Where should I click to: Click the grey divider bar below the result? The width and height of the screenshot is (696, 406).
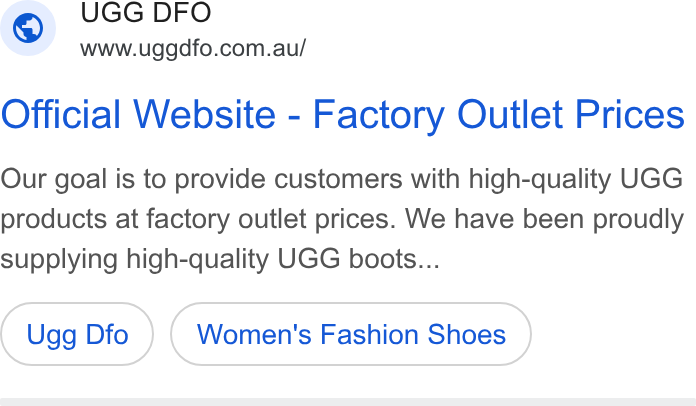(x=348, y=402)
